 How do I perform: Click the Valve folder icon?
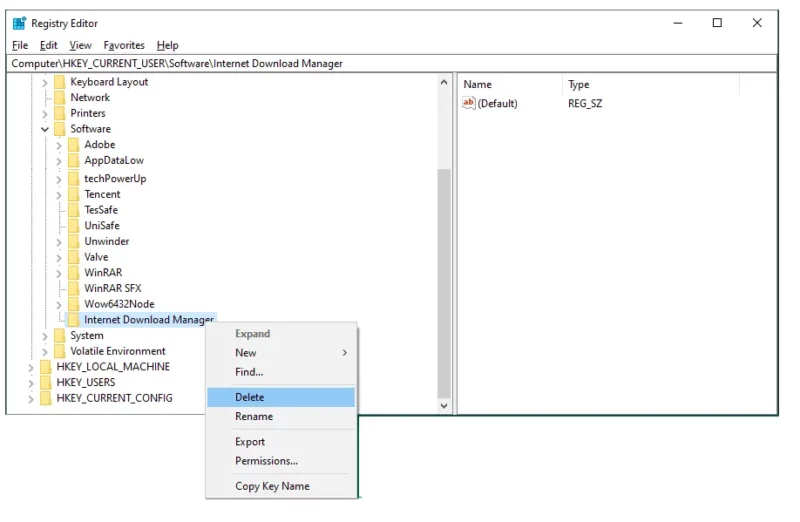[x=74, y=257]
